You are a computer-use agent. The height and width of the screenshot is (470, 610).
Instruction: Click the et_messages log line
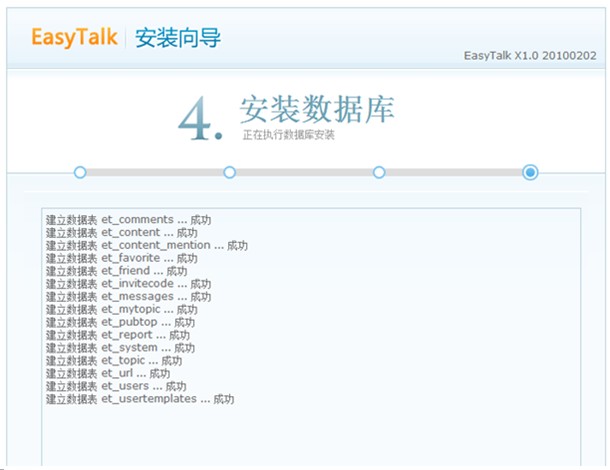coord(128,297)
